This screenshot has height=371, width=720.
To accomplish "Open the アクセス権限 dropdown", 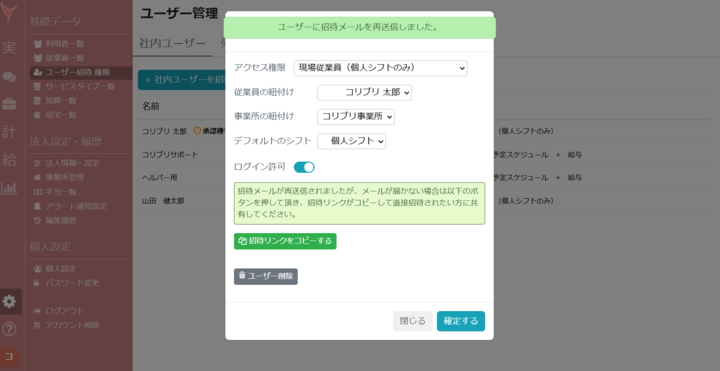I will [x=381, y=68].
